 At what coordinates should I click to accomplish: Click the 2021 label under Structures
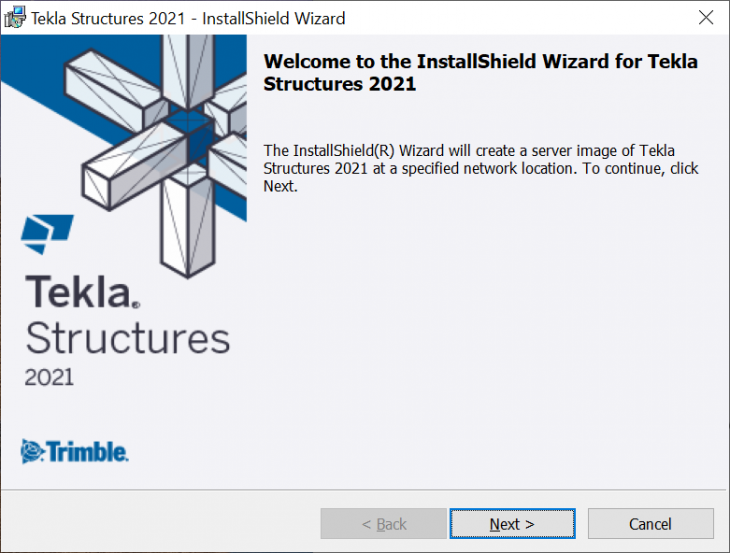49,377
